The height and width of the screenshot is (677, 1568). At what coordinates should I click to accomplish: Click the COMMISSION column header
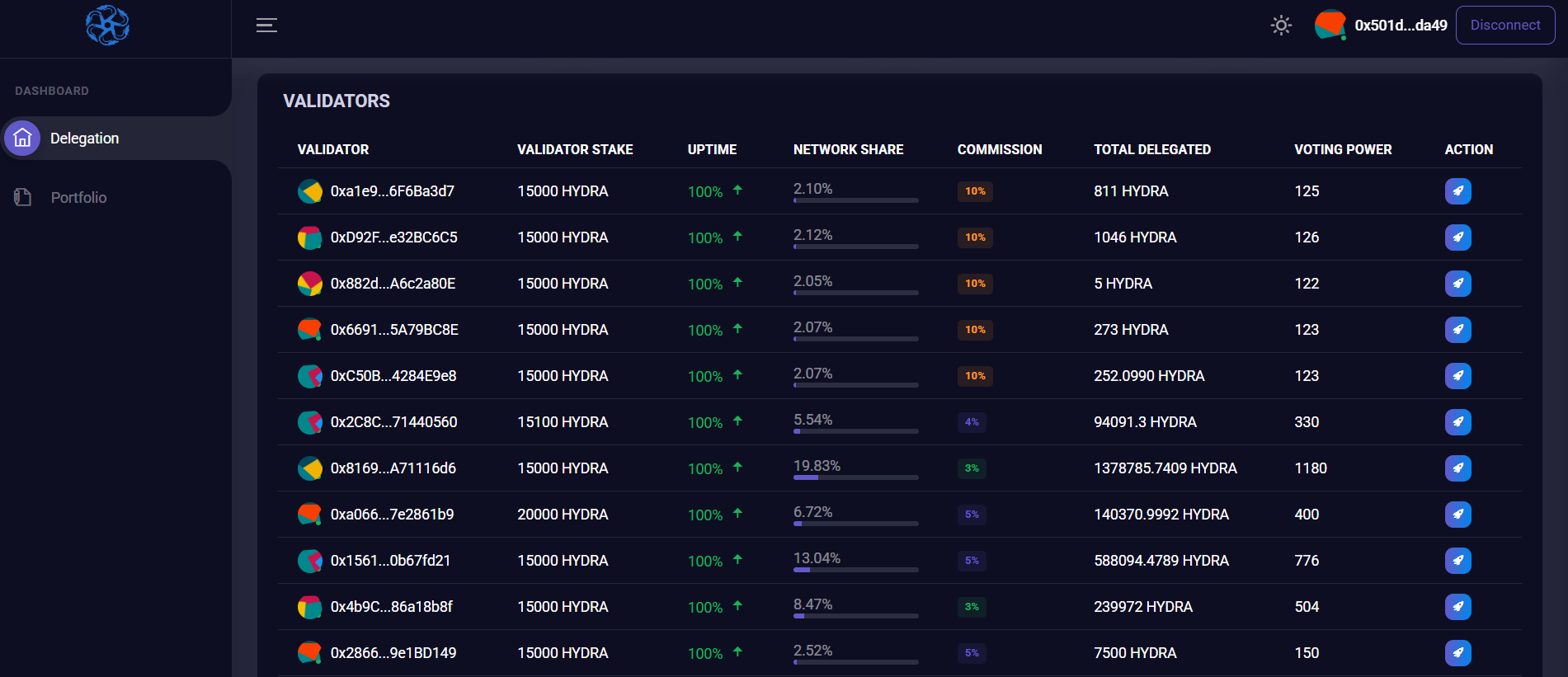coord(1000,149)
